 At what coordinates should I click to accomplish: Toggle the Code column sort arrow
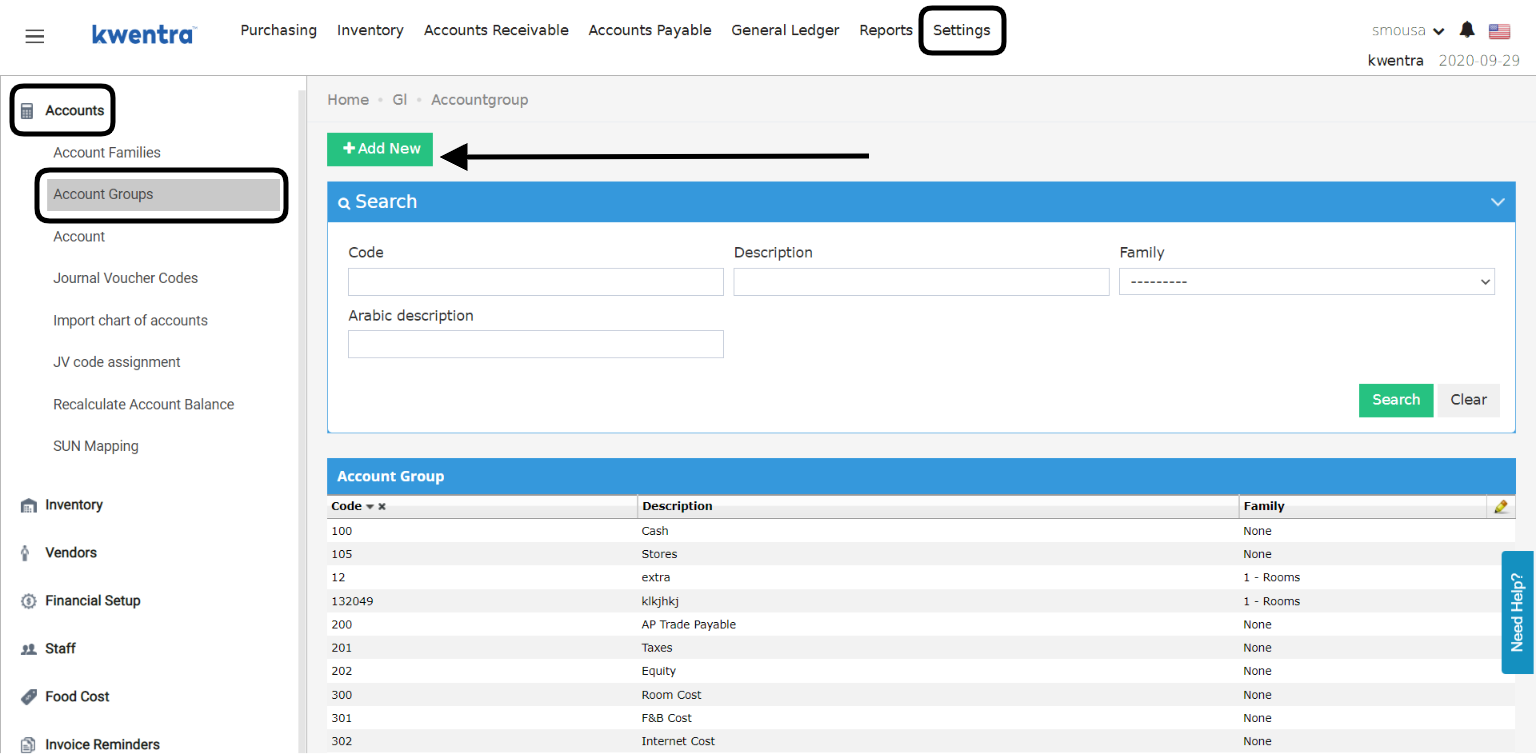tap(369, 507)
